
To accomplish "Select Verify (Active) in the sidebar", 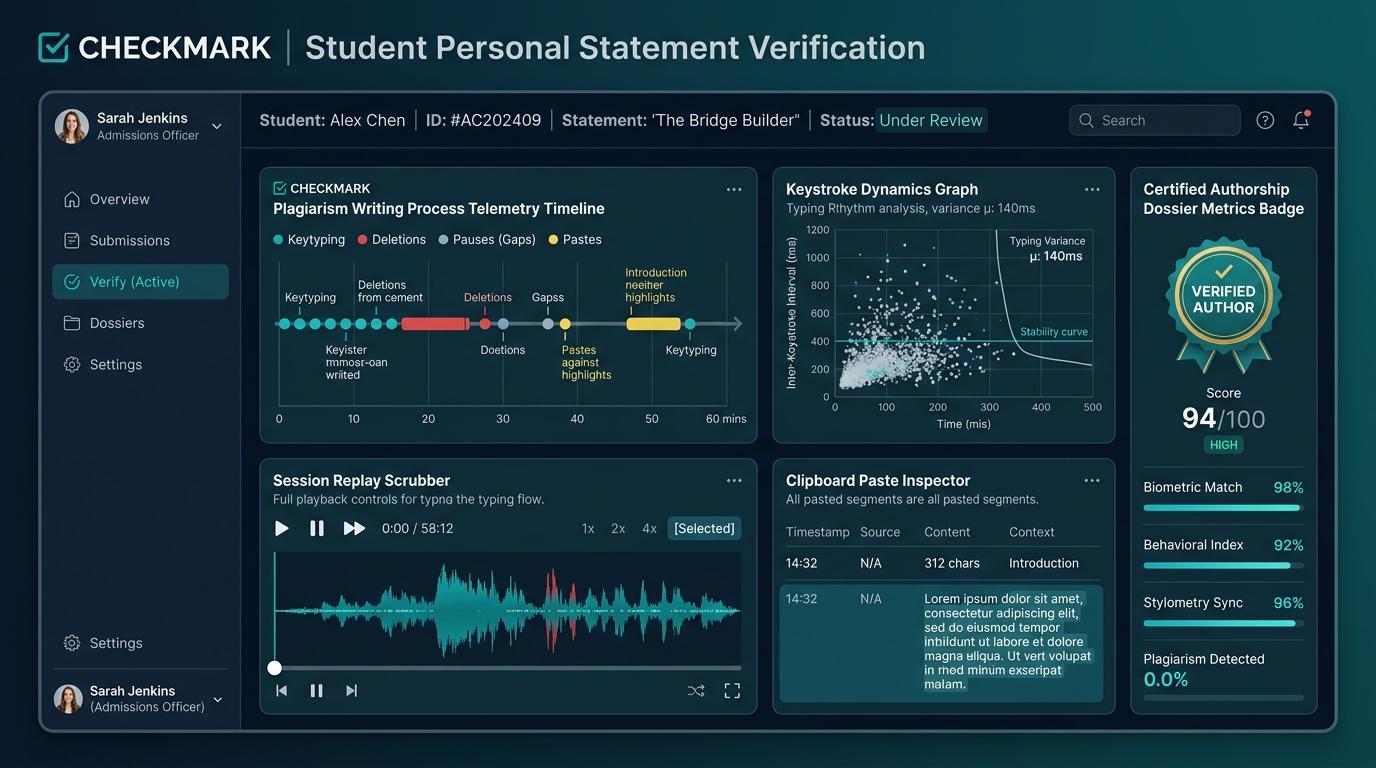I will pos(140,282).
